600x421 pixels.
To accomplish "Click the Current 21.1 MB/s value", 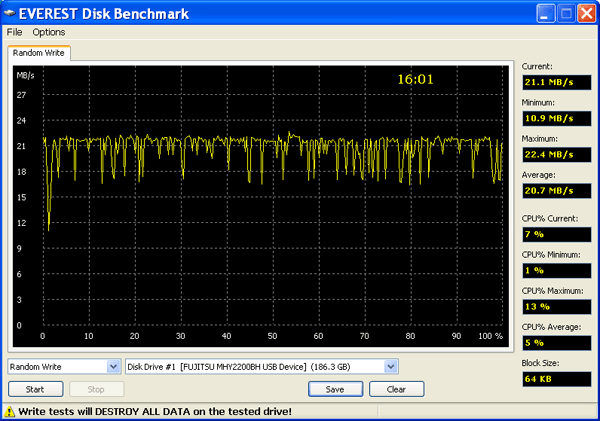I will pyautogui.click(x=557, y=82).
